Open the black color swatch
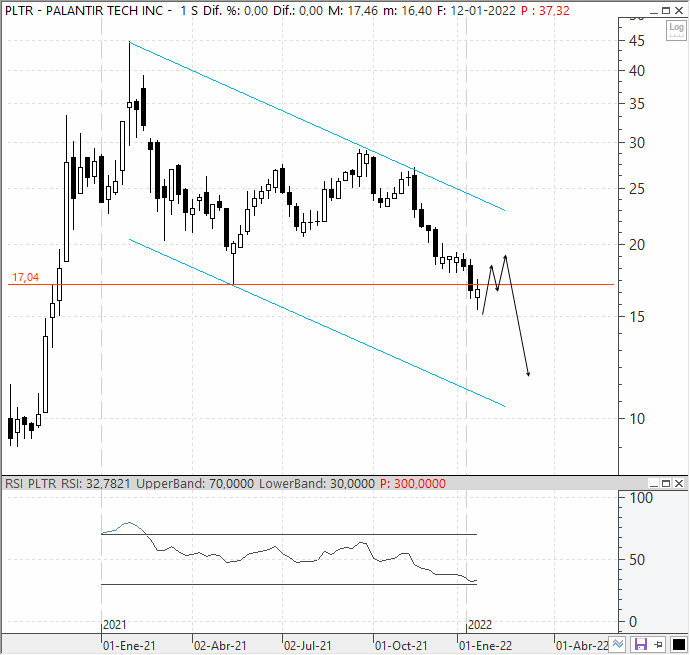Image resolution: width=690 pixels, height=655 pixels. click(x=678, y=645)
